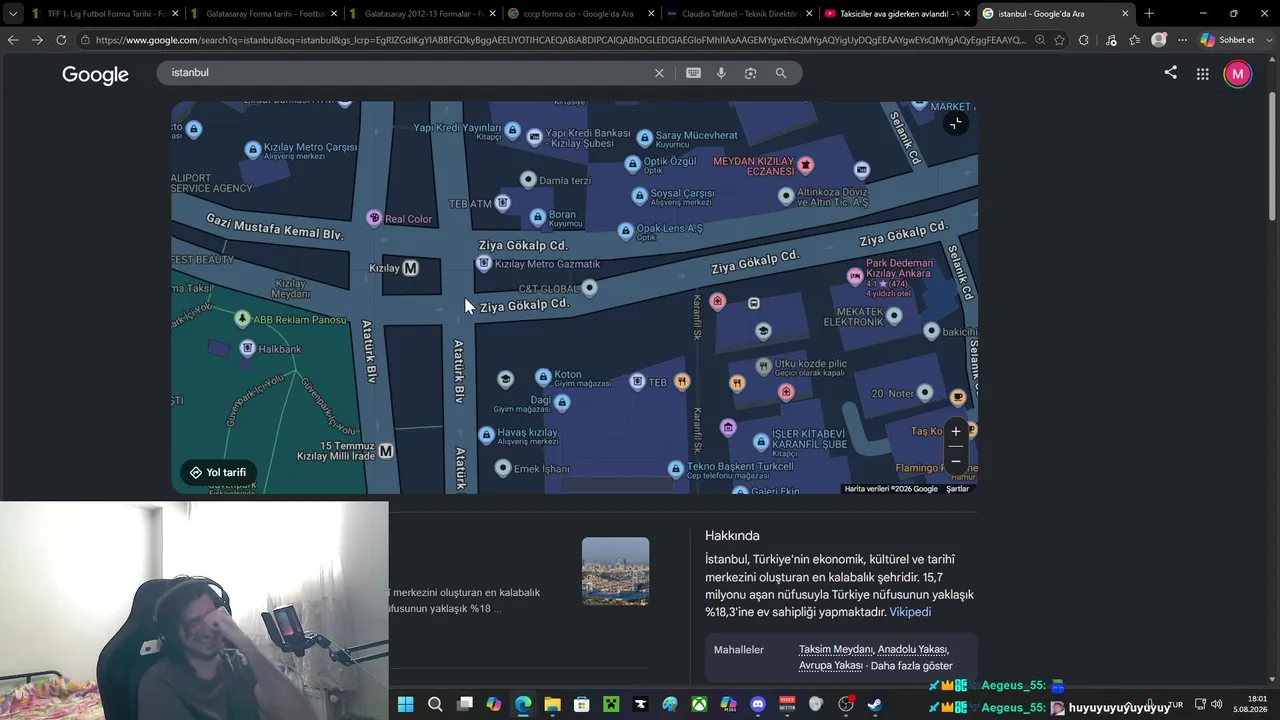Select the Real Color map pin
This screenshot has height=720, width=1280.
point(374,218)
